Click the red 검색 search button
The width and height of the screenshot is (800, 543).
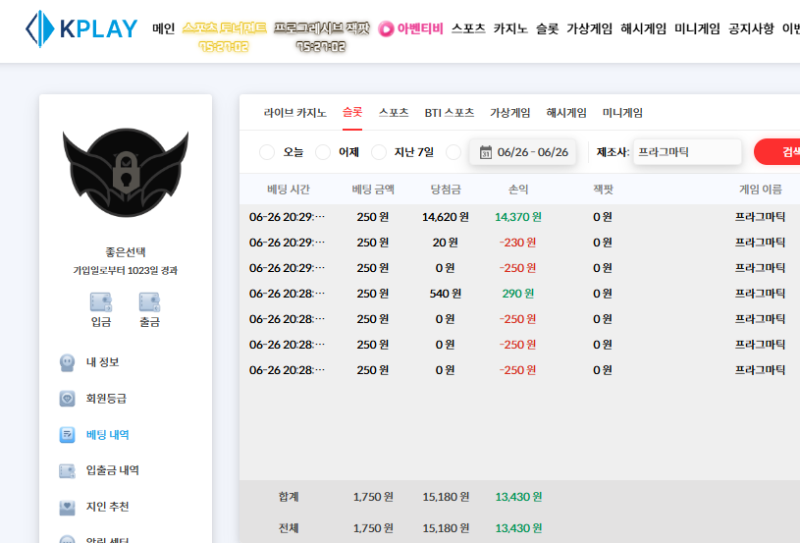point(777,152)
